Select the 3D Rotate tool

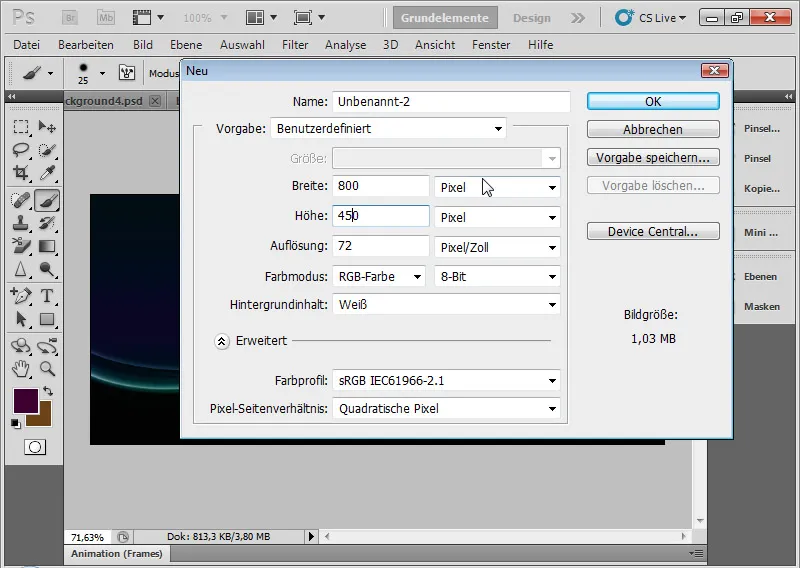(20, 346)
